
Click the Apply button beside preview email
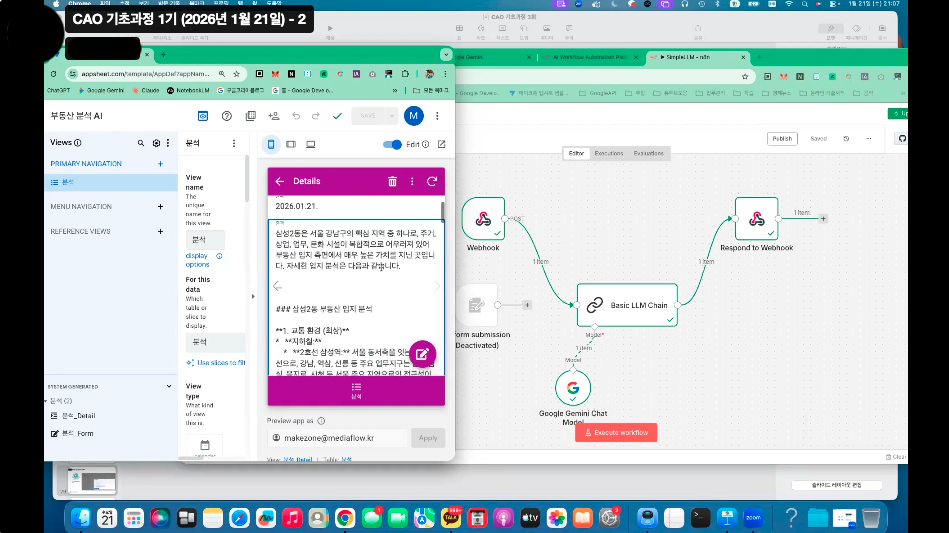point(428,438)
